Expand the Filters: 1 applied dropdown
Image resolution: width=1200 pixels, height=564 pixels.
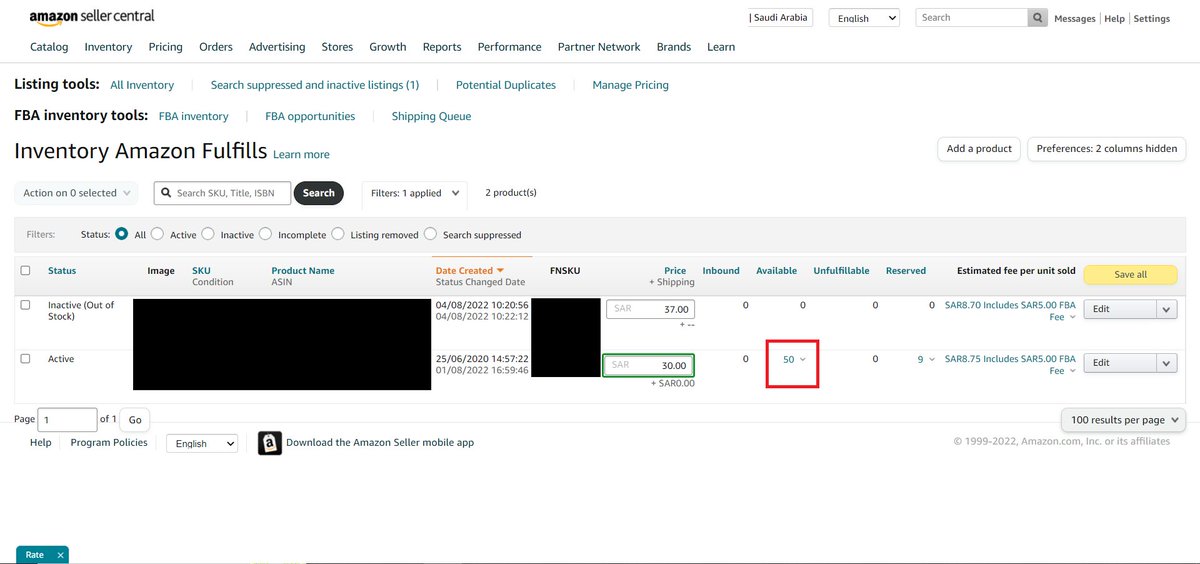(x=414, y=193)
